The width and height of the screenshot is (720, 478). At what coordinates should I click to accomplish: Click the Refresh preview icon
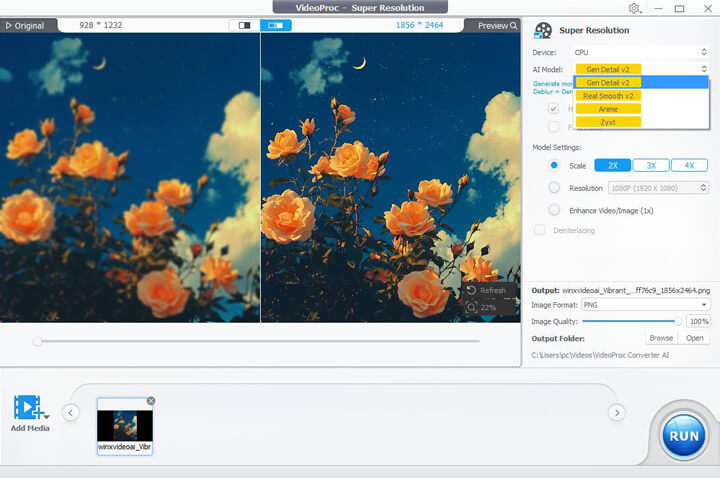click(472, 290)
